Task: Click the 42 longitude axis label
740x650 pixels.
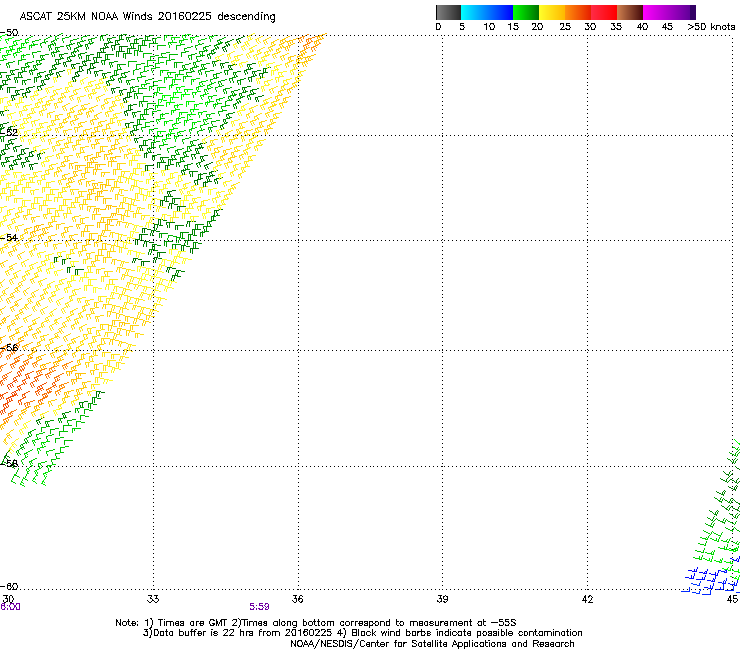Action: pos(587,599)
